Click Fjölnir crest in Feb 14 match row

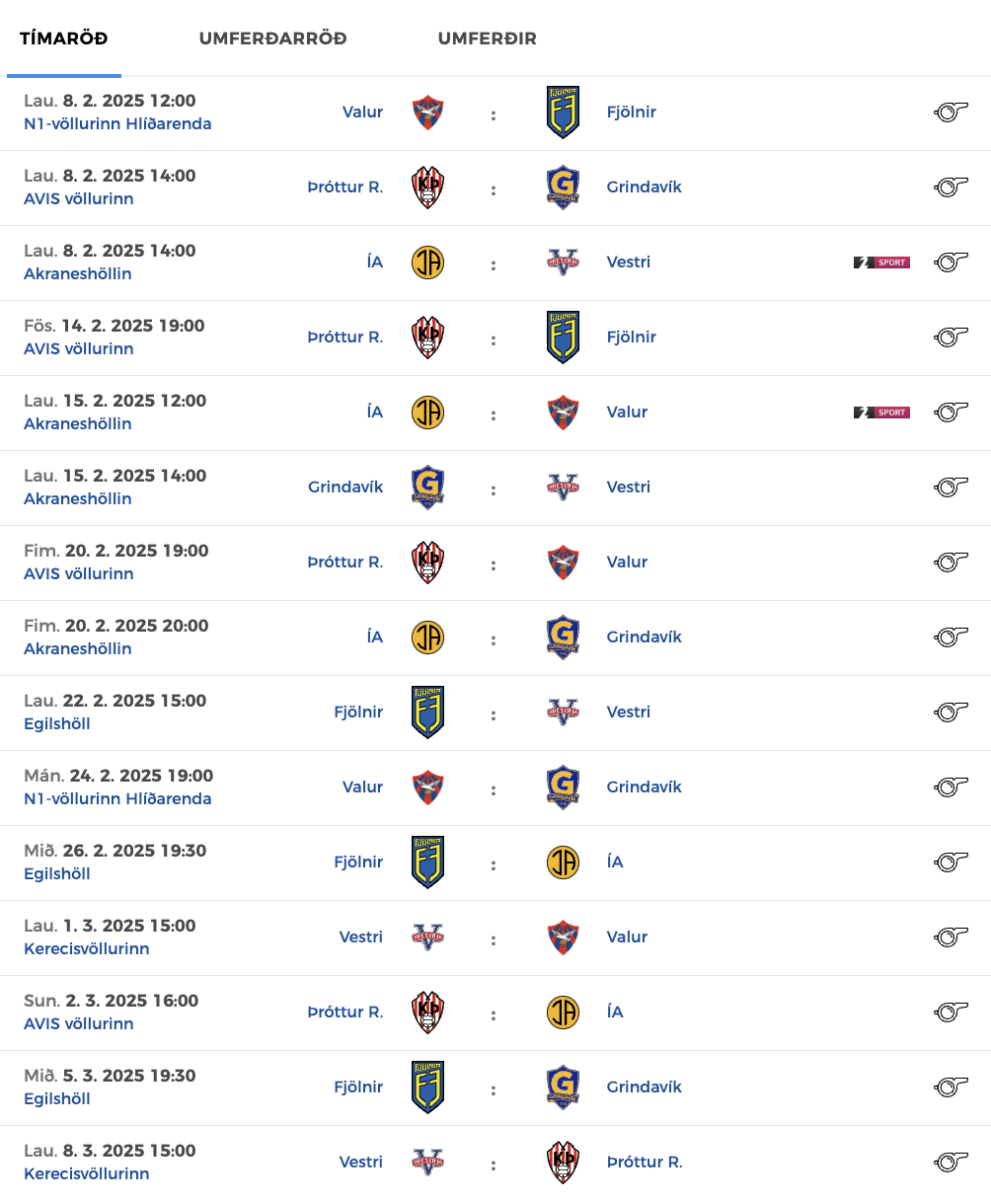563,337
